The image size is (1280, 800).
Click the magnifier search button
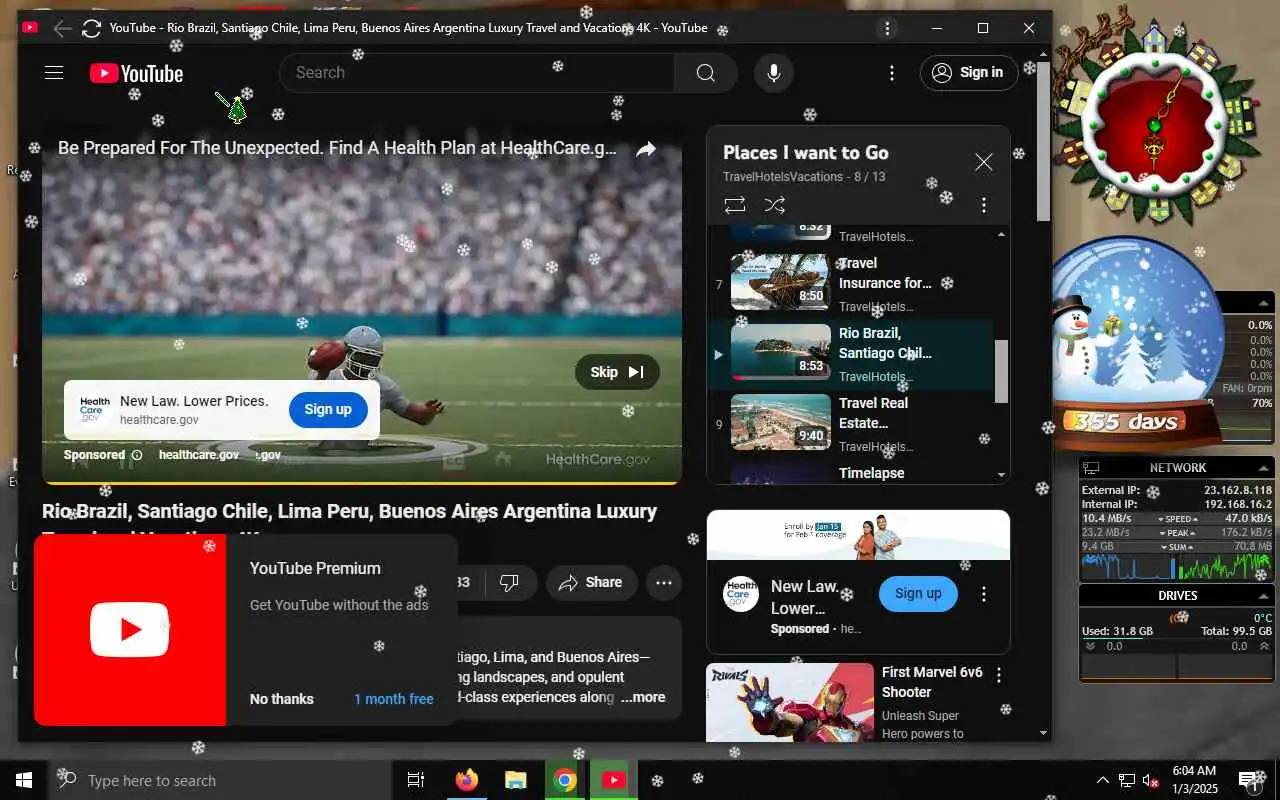705,73
